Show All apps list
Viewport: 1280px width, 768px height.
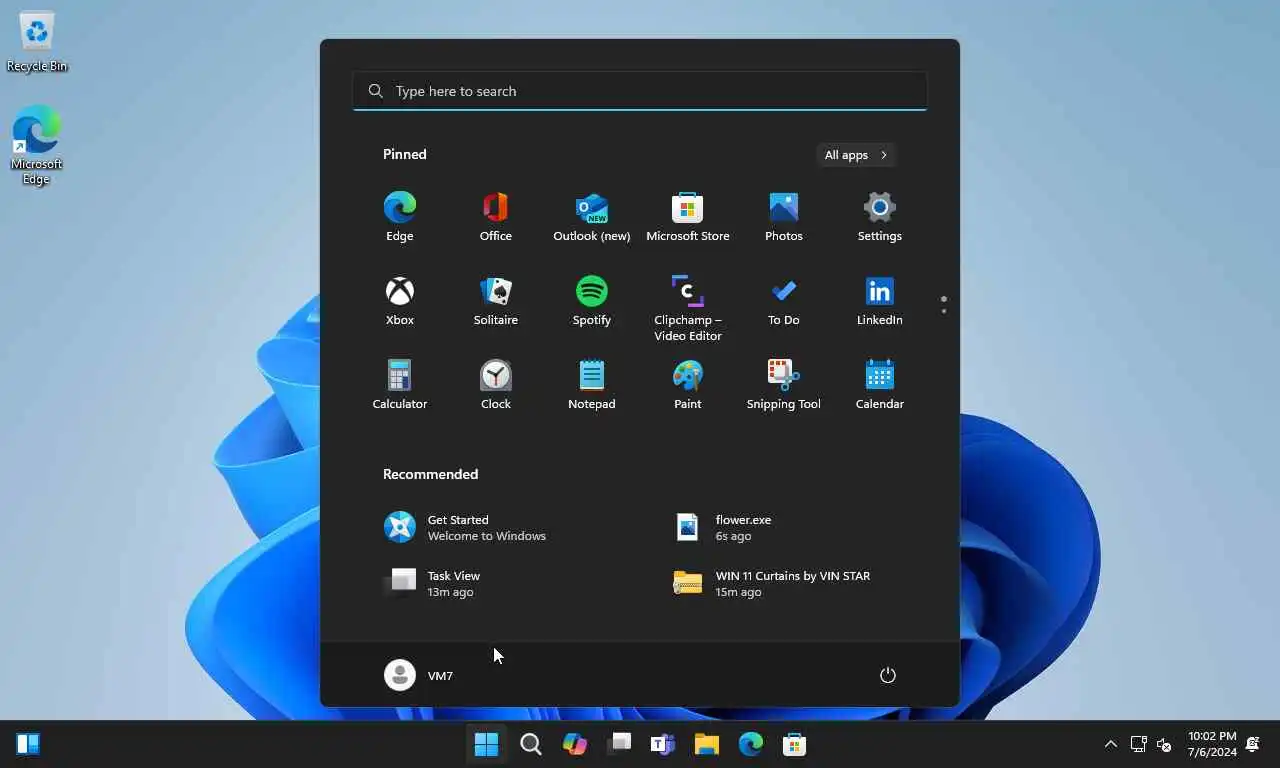point(856,155)
